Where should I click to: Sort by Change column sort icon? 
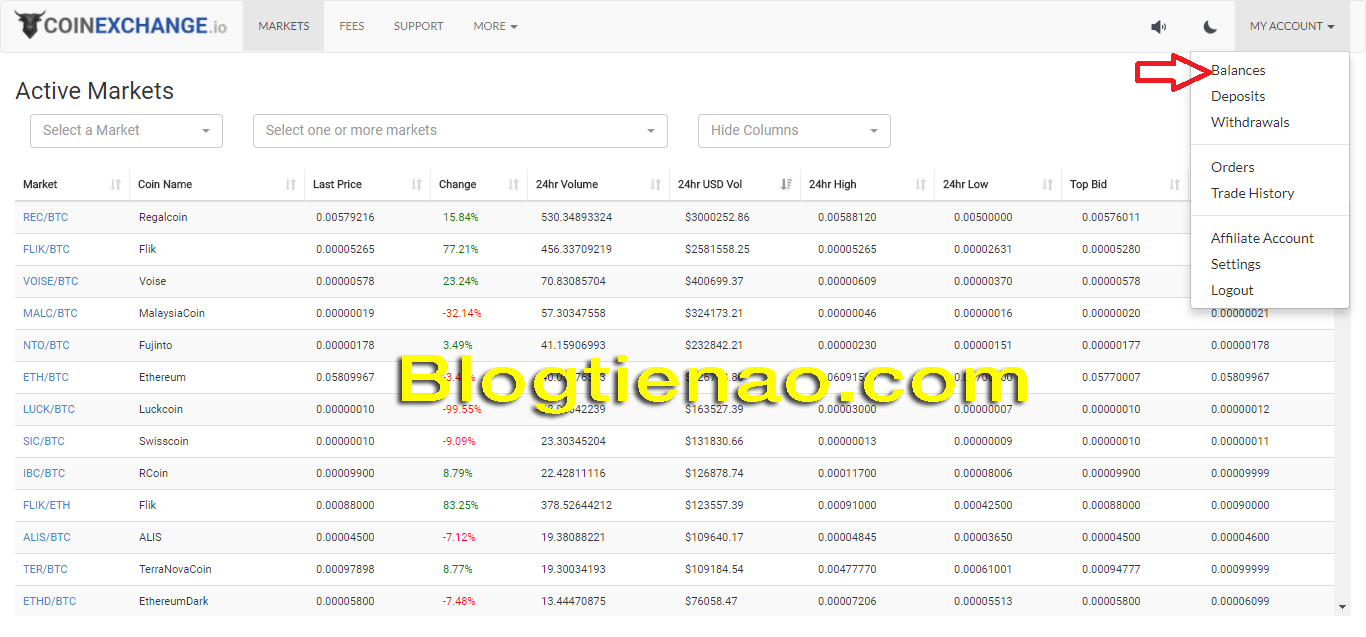514,185
